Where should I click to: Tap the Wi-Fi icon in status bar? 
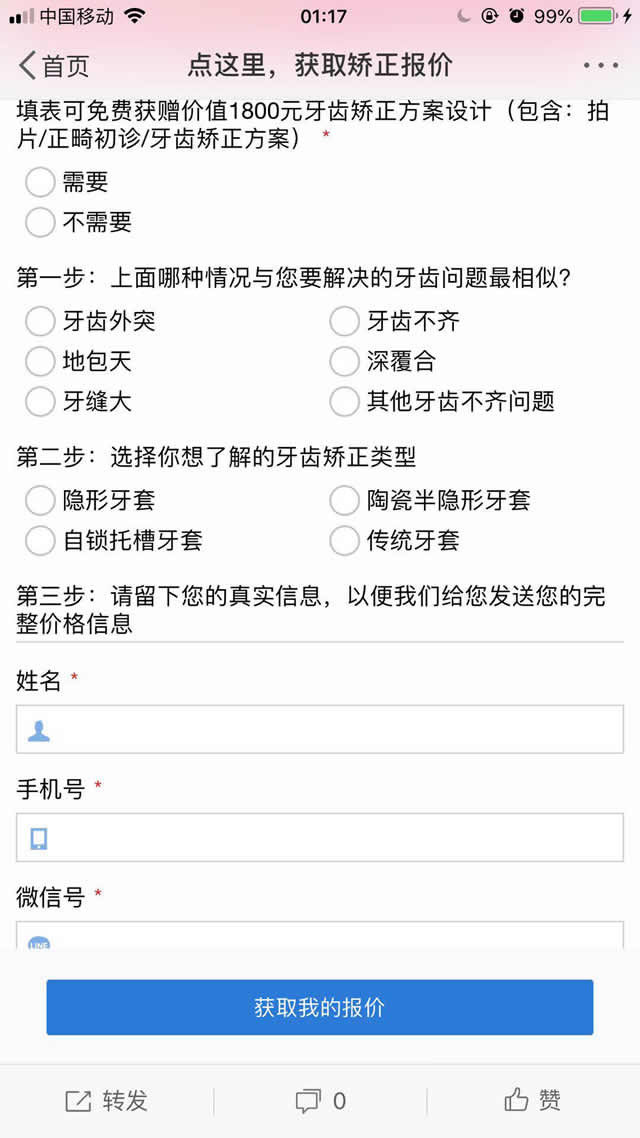tap(134, 16)
